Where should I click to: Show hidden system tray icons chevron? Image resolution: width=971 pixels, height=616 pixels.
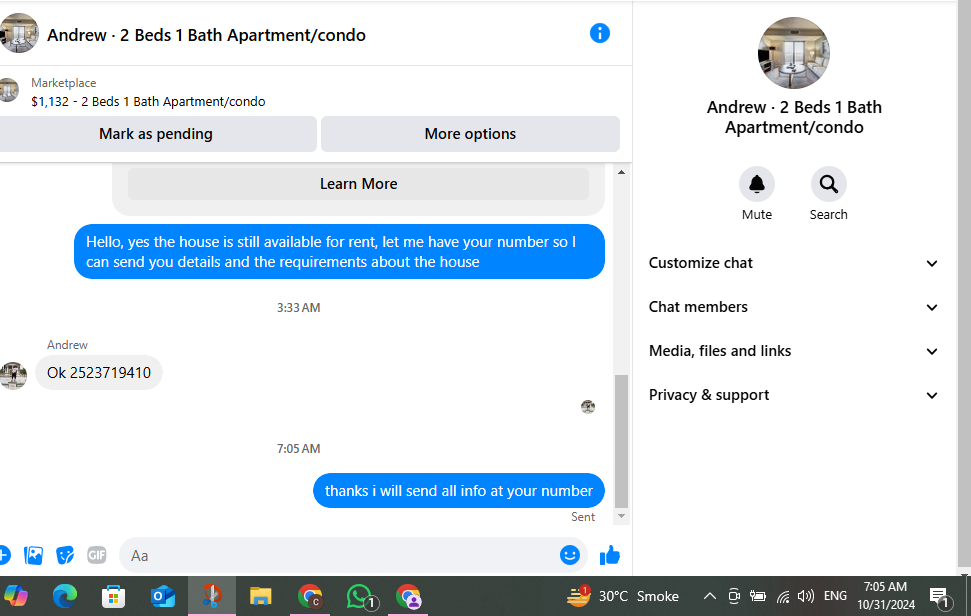click(x=710, y=596)
